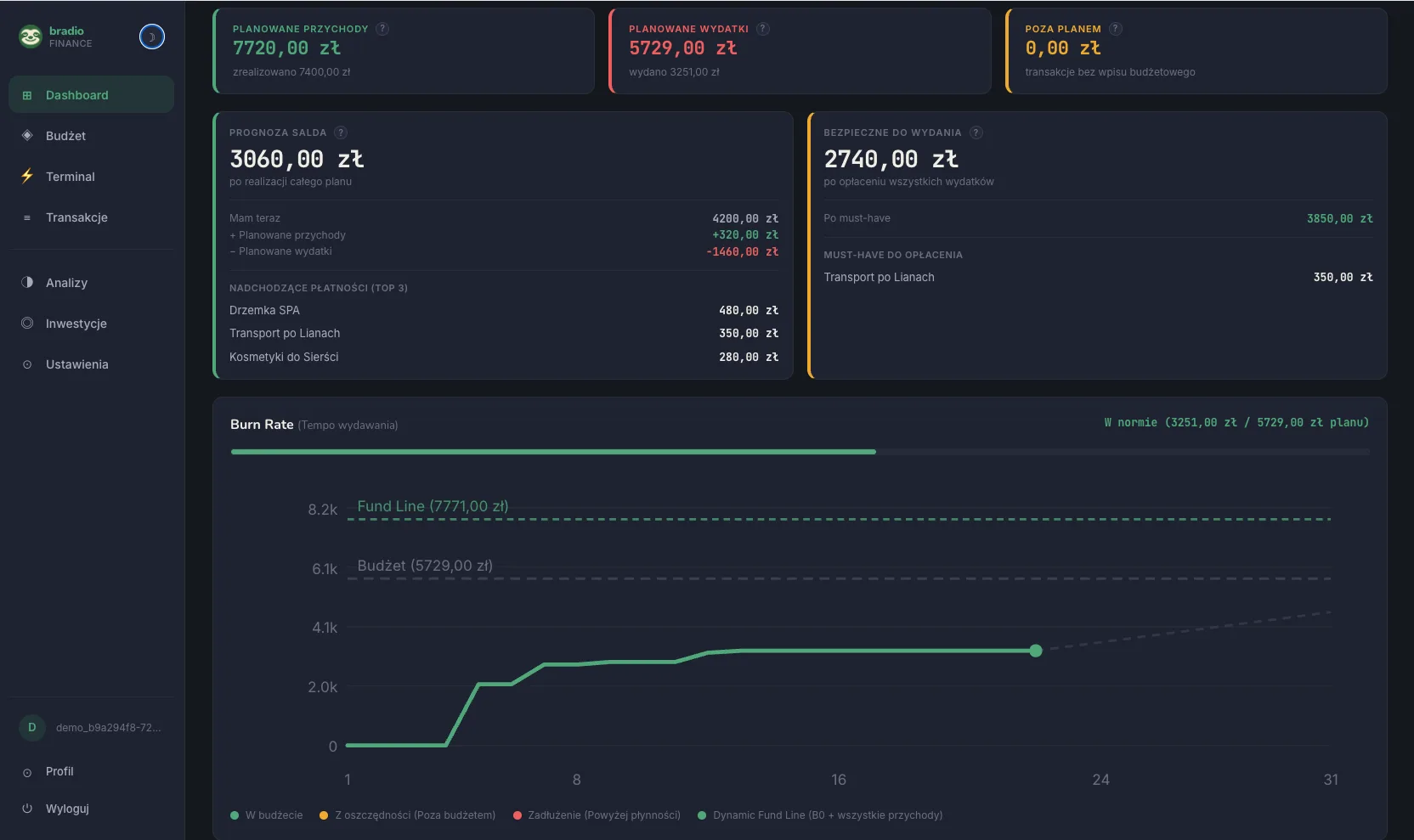
Task: Open the BEZPIECZNE DO WYDANIA help icon
Action: point(976,132)
